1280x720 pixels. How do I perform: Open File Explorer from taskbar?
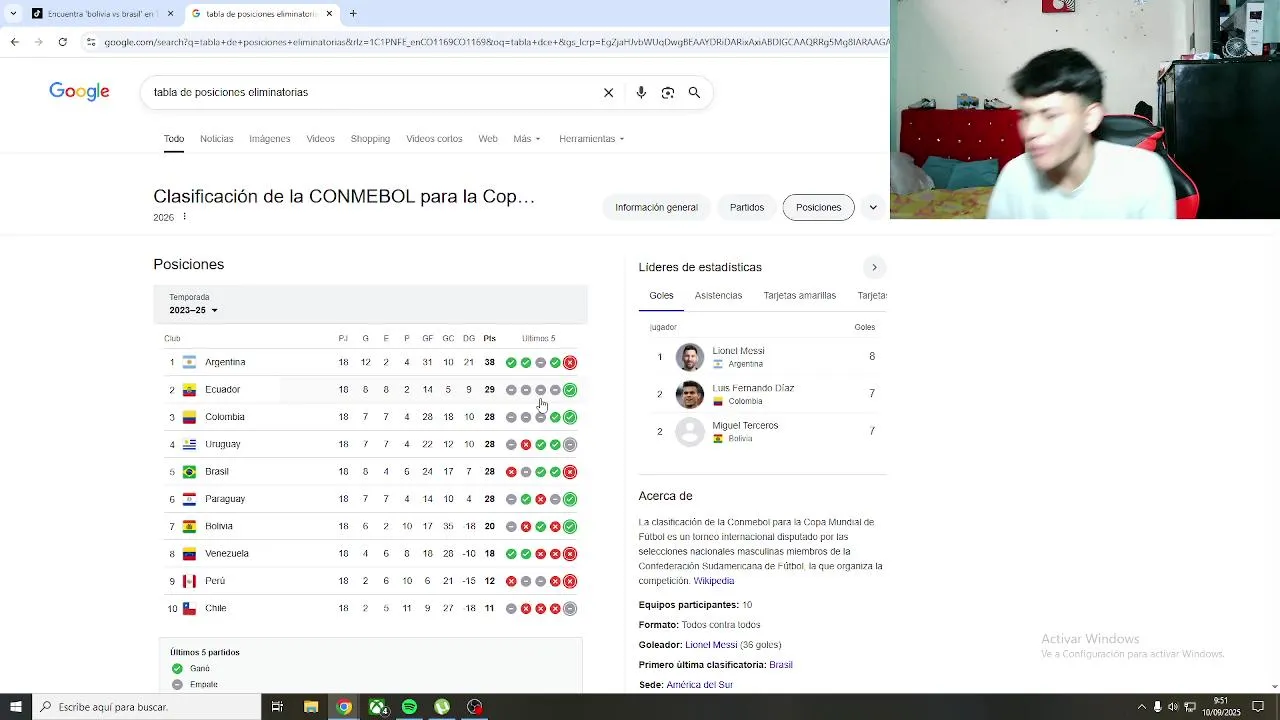click(311, 707)
